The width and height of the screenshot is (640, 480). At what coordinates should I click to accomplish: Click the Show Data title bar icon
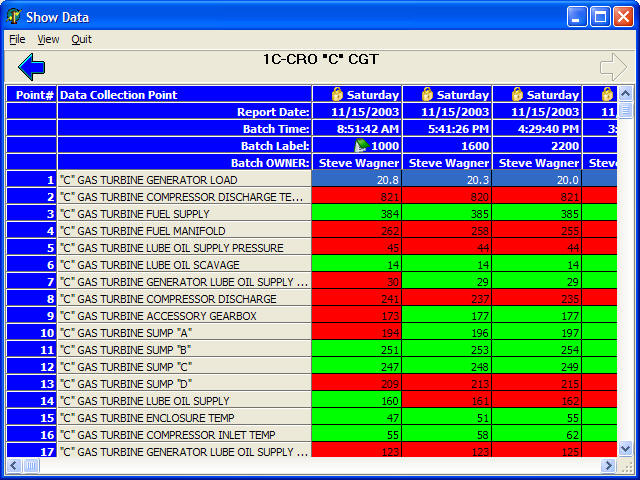[x=14, y=17]
